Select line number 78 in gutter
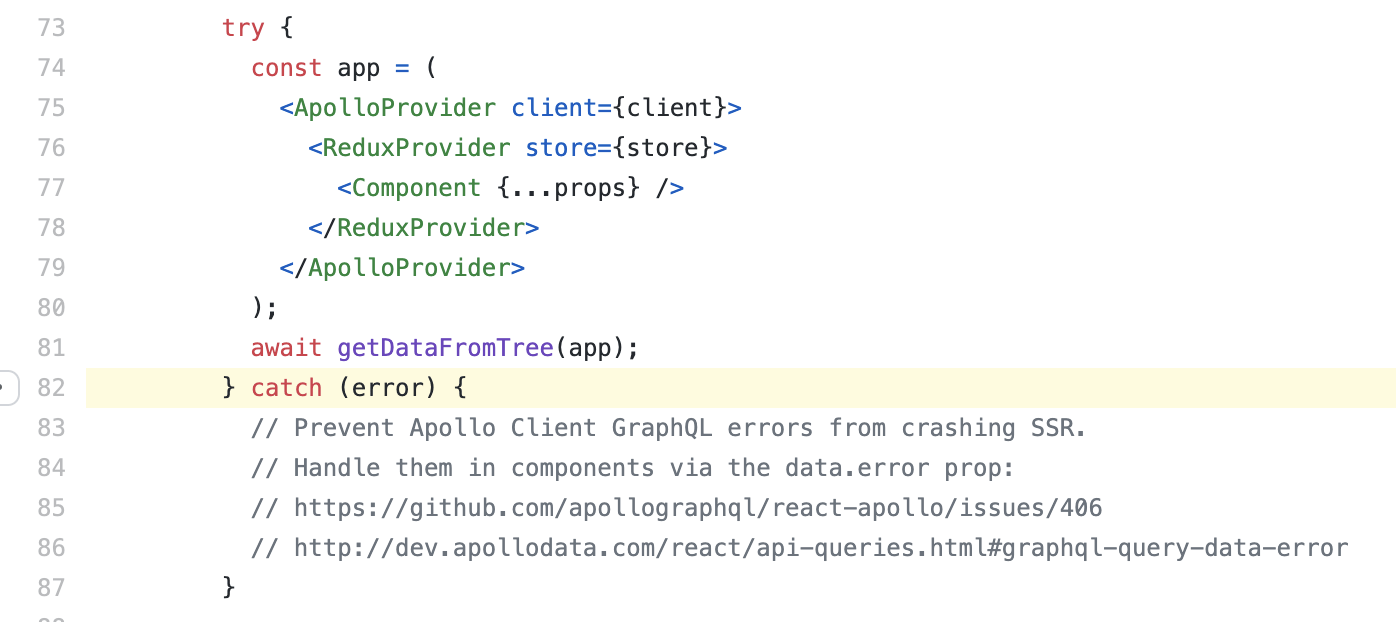 pyautogui.click(x=51, y=228)
